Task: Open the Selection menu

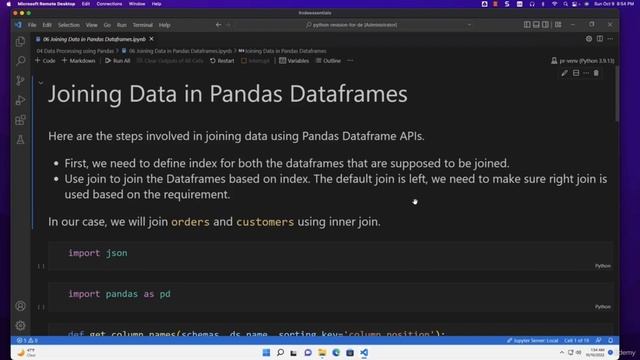Action: point(69,25)
